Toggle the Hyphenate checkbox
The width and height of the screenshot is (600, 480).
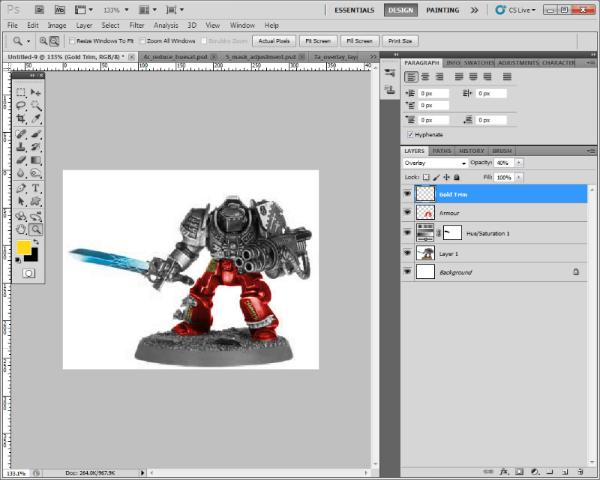click(410, 134)
